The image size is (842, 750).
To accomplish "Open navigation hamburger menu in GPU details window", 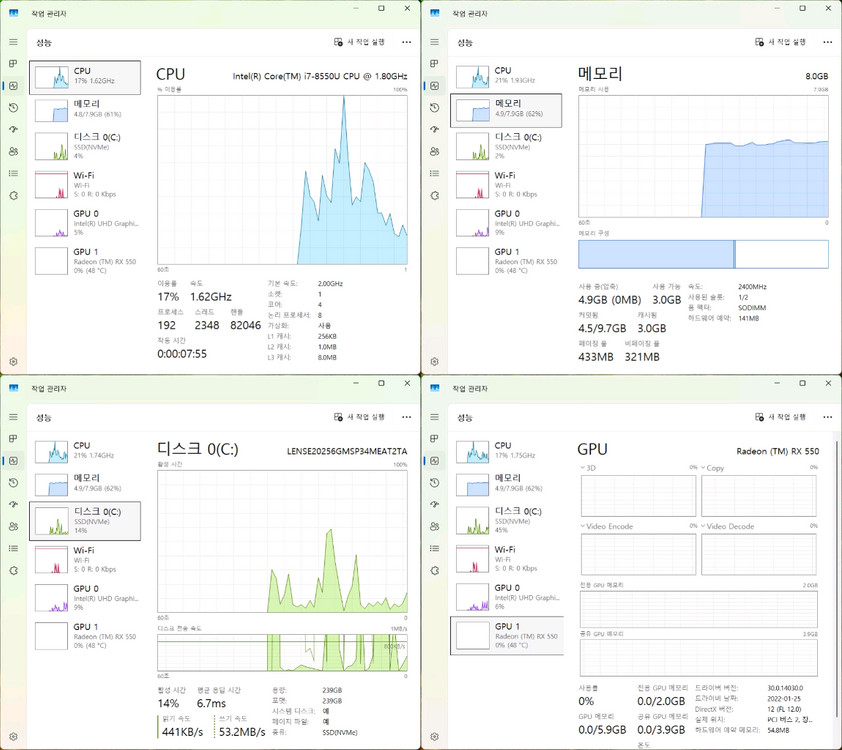I will point(434,417).
